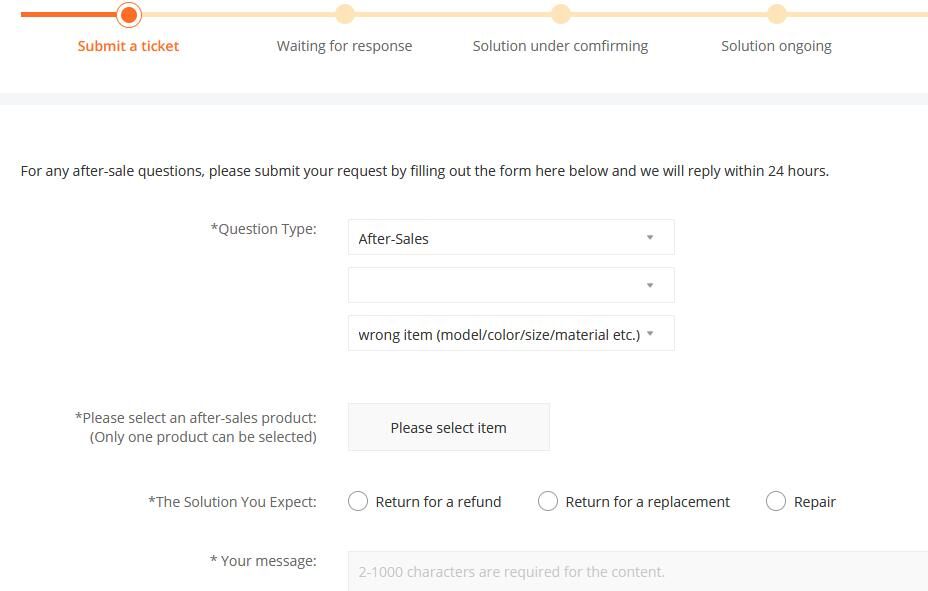928x591 pixels.
Task: Choose Return for a replacement option
Action: pos(548,502)
